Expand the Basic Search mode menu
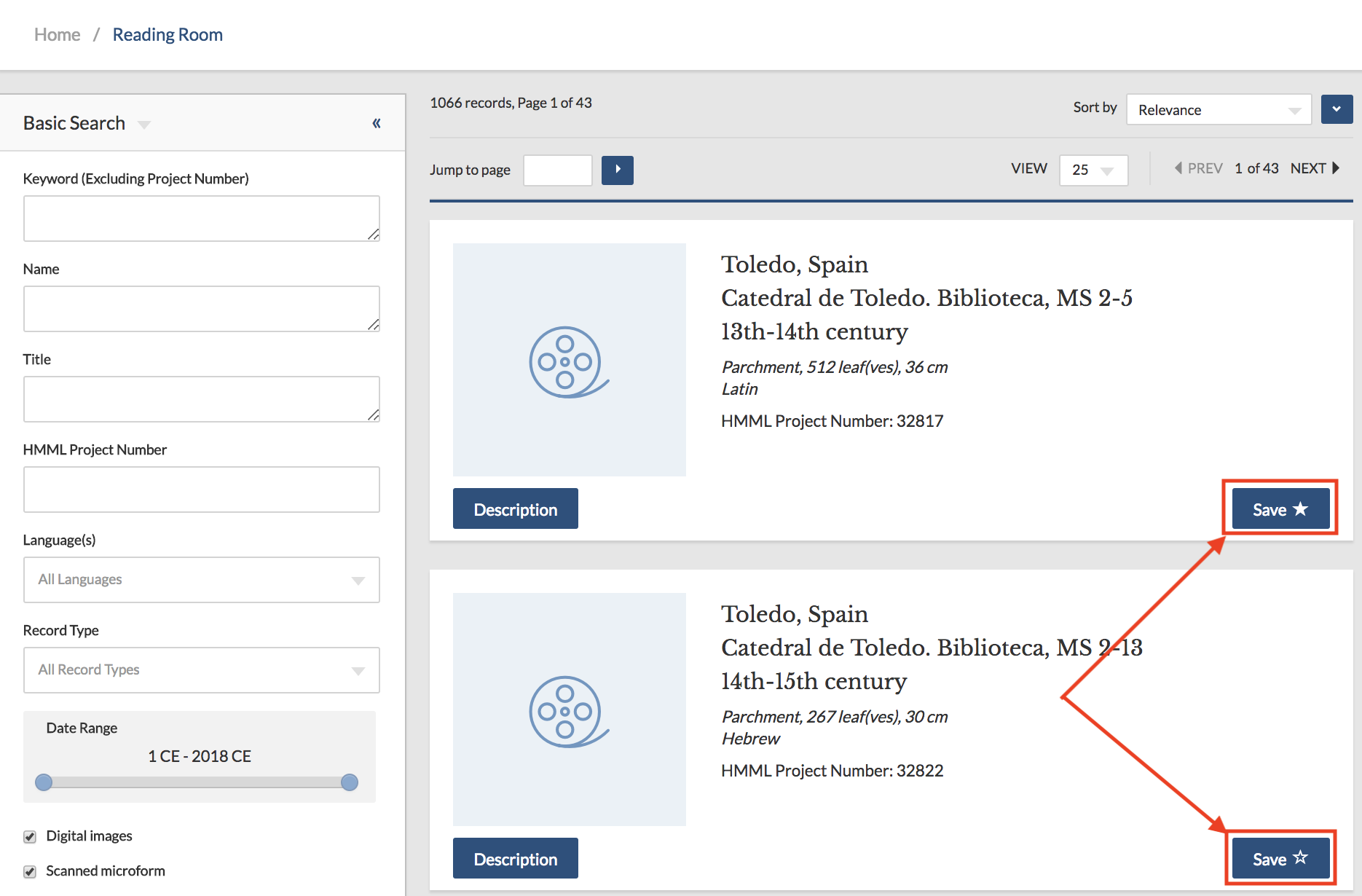 [144, 125]
